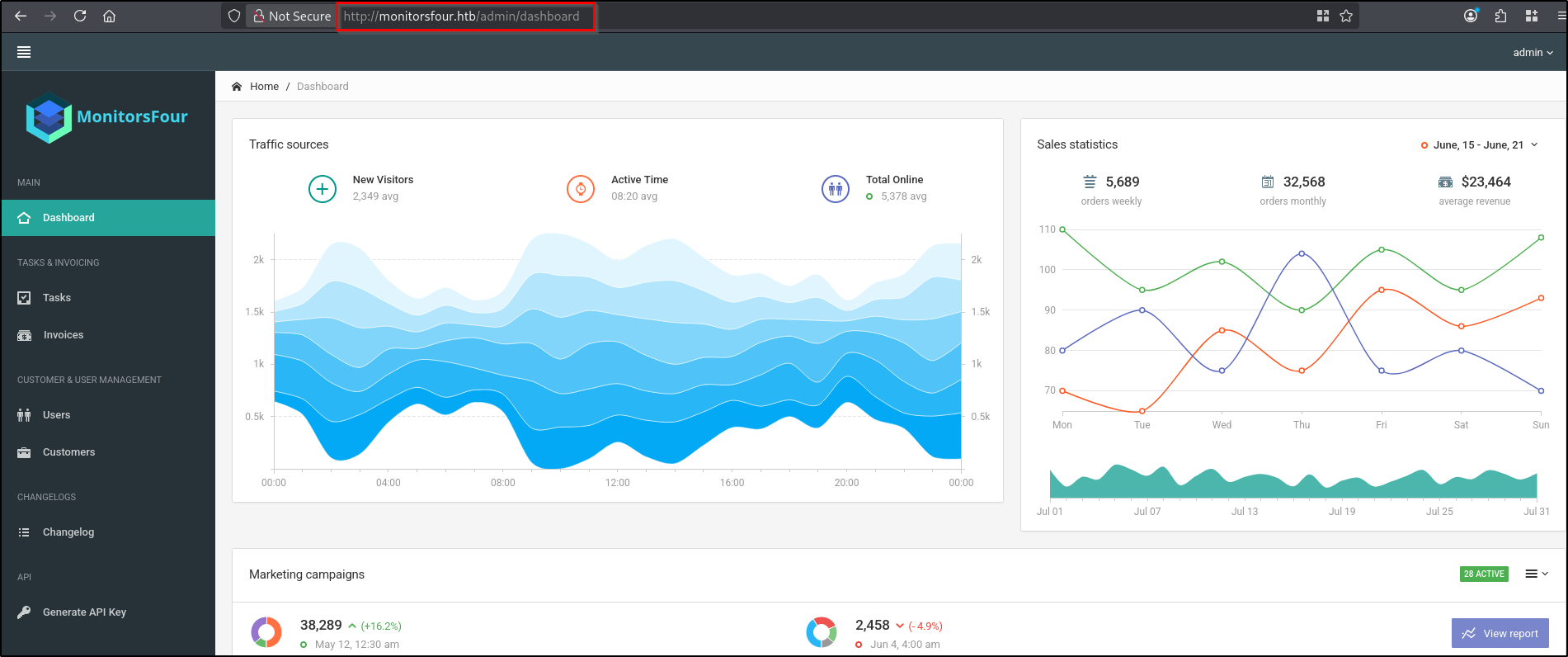The width and height of the screenshot is (1568, 657).
Task: Click the orders weekly stack icon
Action: [1090, 182]
